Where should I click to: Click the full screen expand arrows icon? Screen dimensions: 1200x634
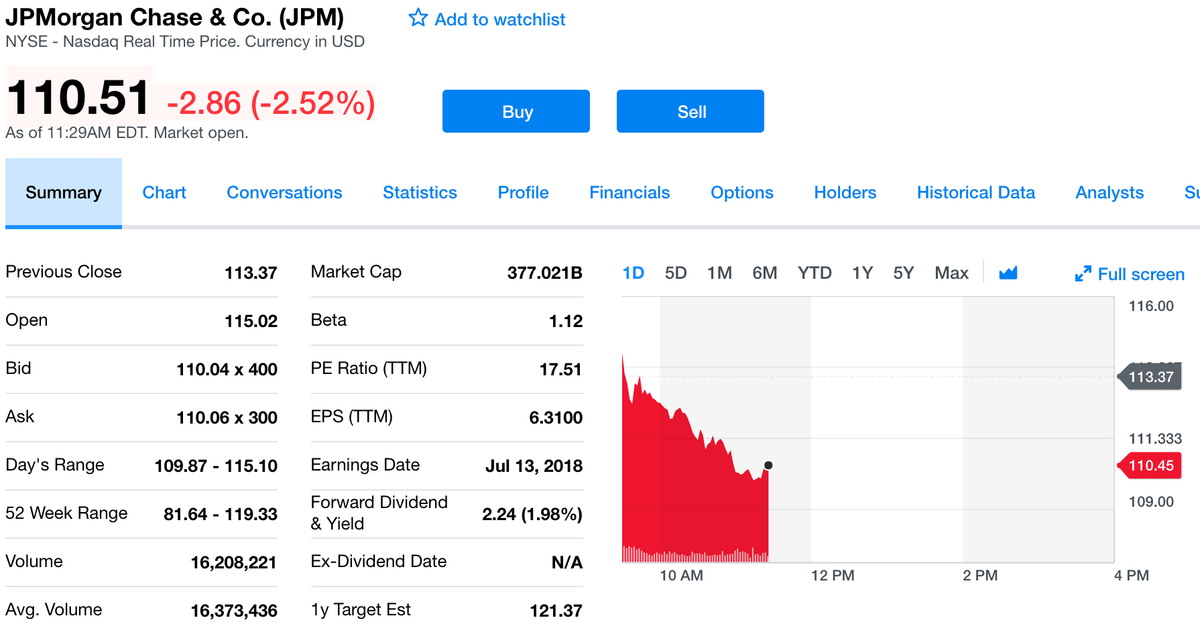1083,273
